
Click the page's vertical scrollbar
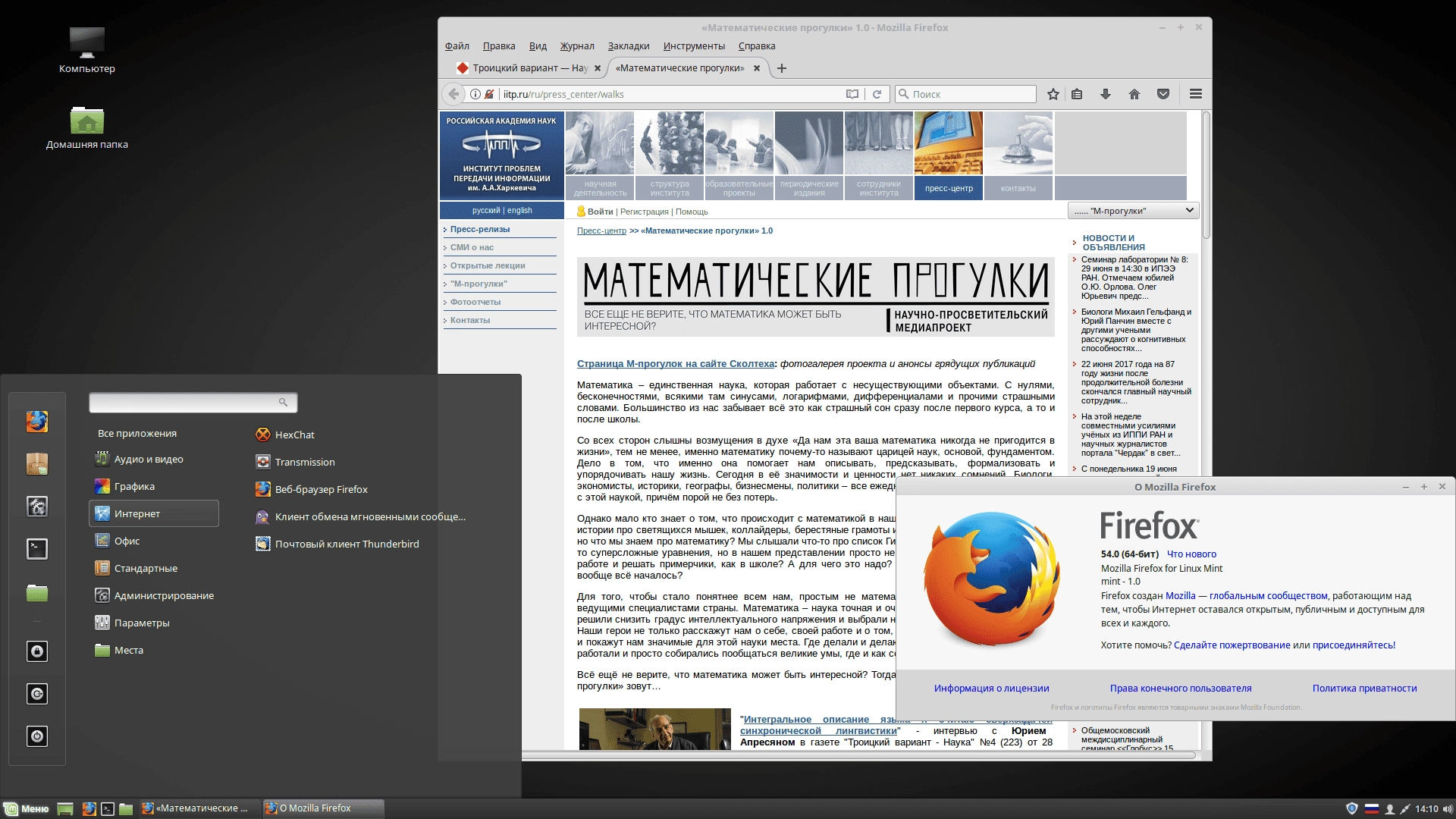point(1206,174)
